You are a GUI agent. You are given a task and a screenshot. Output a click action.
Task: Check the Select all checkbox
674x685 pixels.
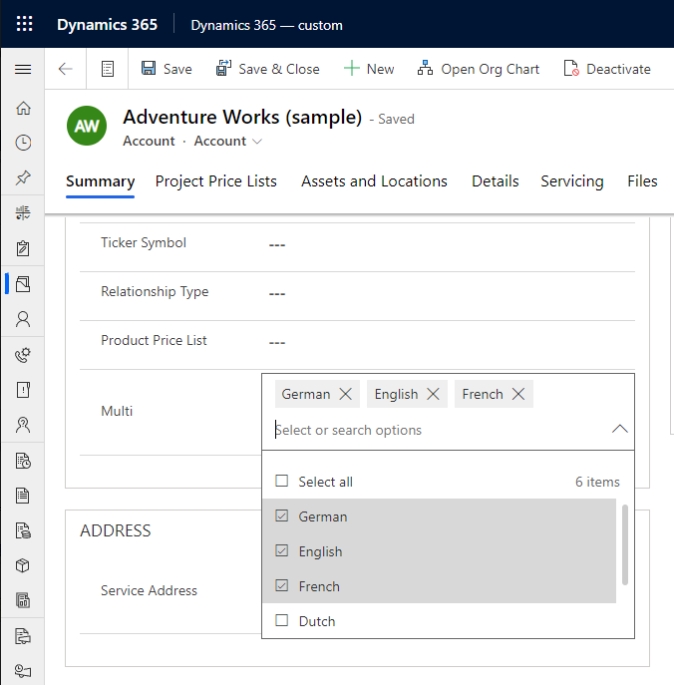click(x=282, y=481)
